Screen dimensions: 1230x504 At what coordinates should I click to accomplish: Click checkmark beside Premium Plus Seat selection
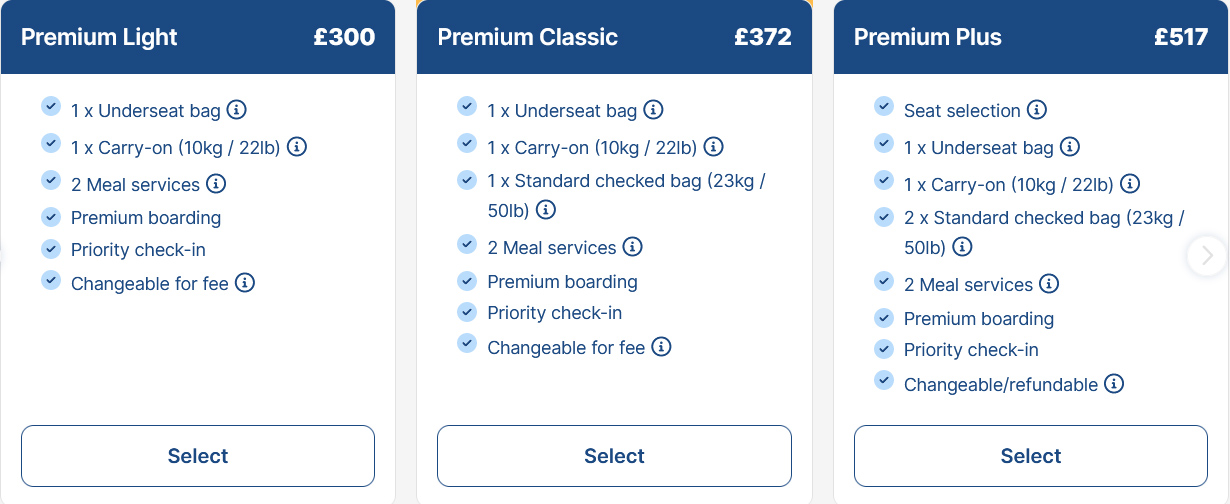[883, 106]
